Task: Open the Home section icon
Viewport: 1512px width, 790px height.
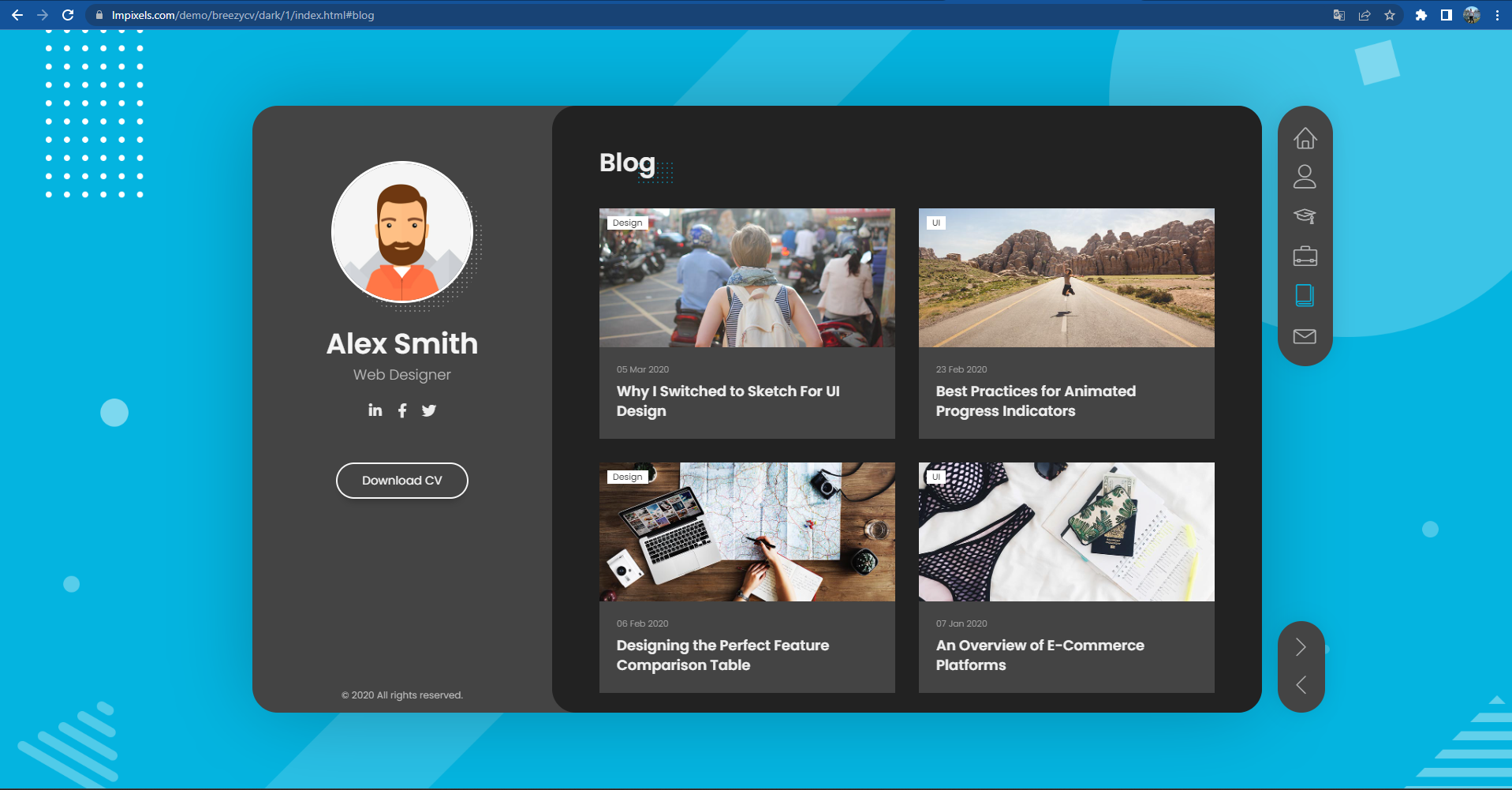Action: pos(1305,138)
